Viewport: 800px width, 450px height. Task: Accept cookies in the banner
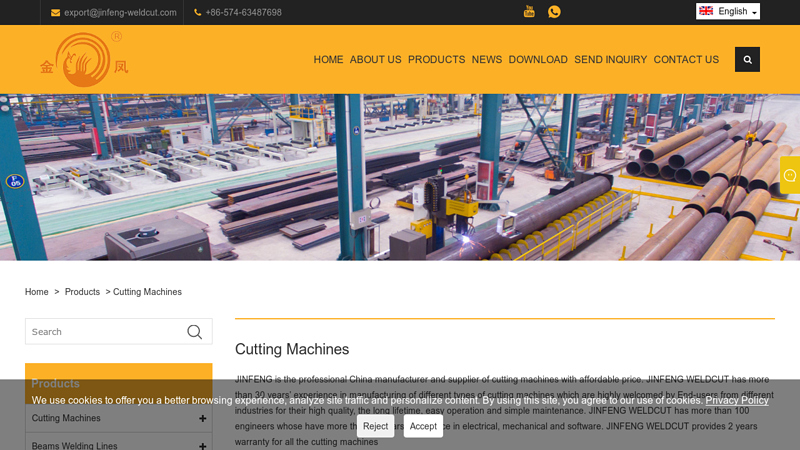(x=423, y=426)
